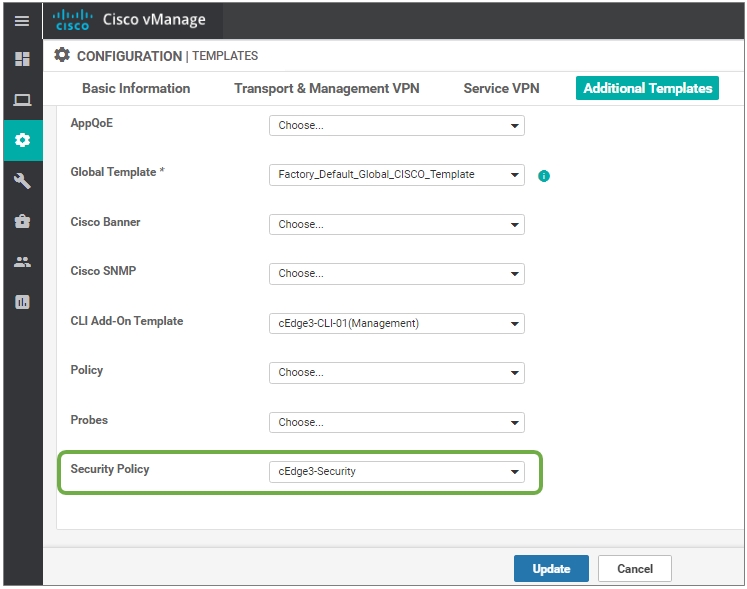Viewport: 747px width, 589px height.
Task: Open the CLI Add-On Template dropdown
Action: coord(396,323)
